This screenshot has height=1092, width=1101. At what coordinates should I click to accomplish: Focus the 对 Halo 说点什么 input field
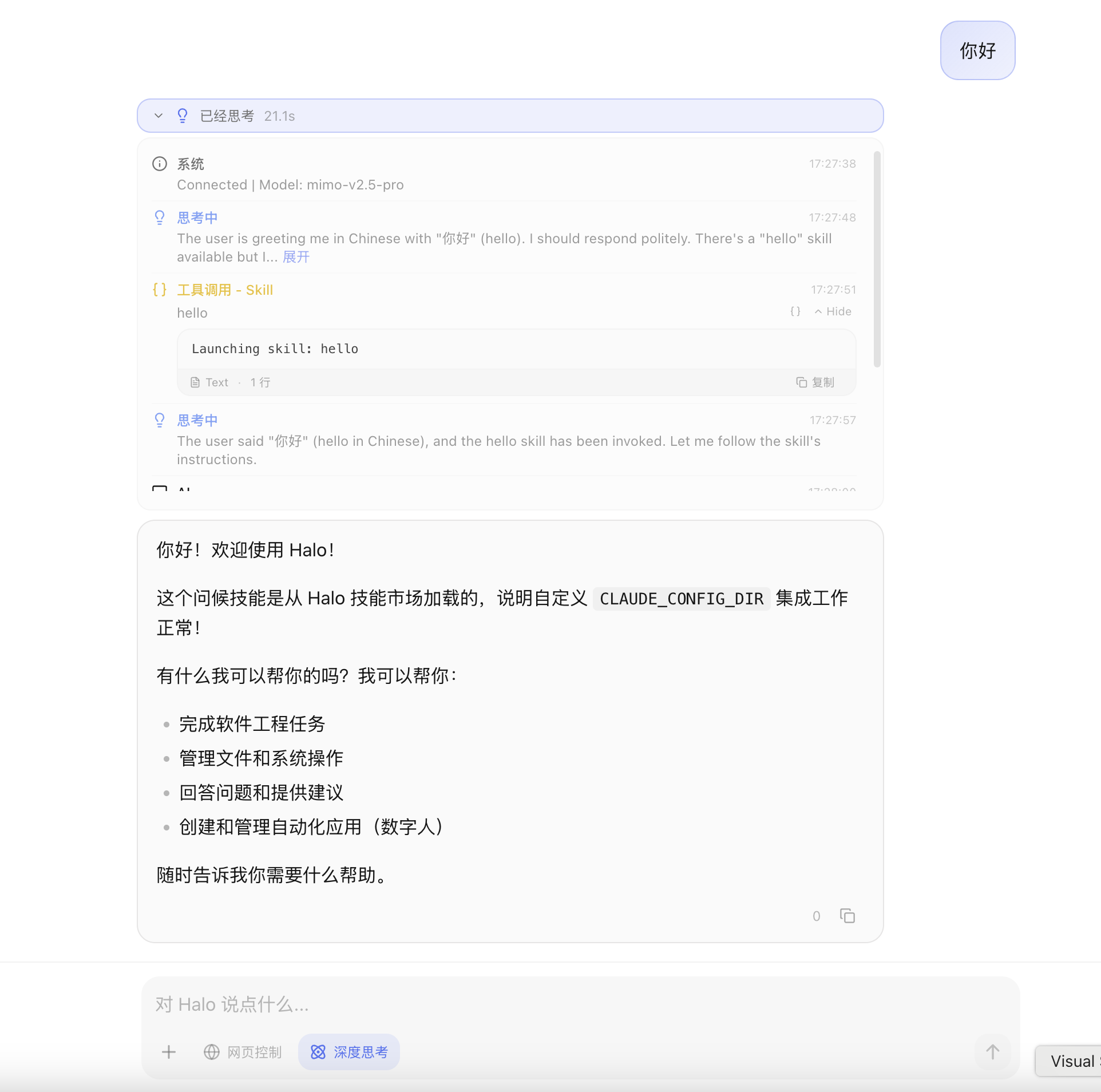(580, 1004)
